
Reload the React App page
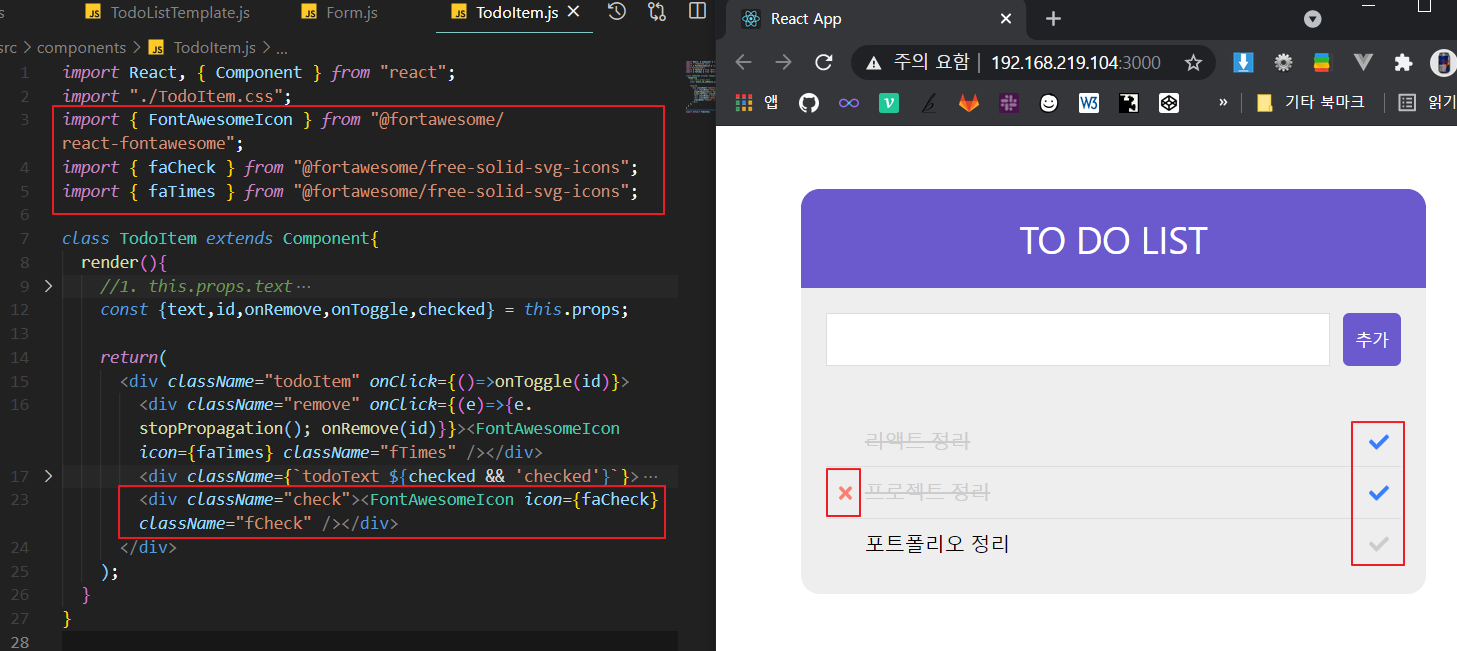[x=824, y=62]
